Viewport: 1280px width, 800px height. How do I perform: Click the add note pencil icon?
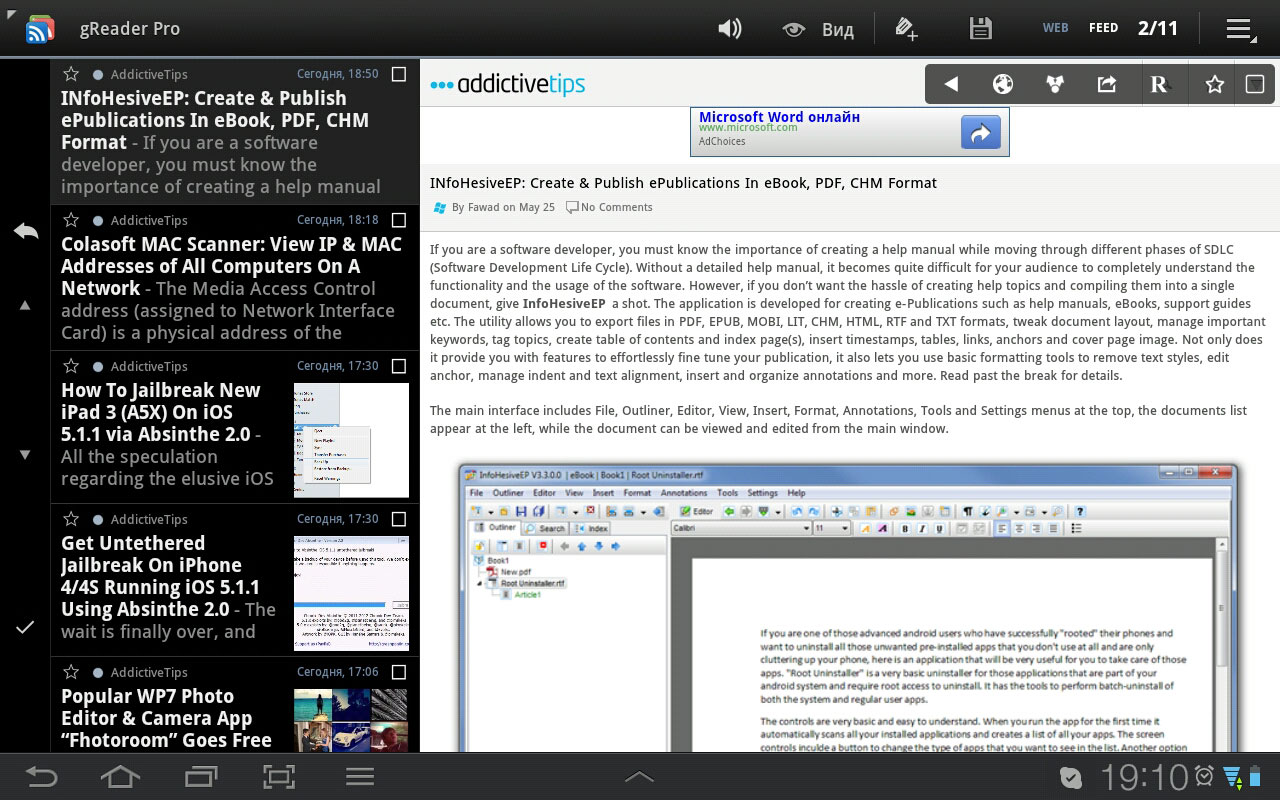[x=906, y=29]
